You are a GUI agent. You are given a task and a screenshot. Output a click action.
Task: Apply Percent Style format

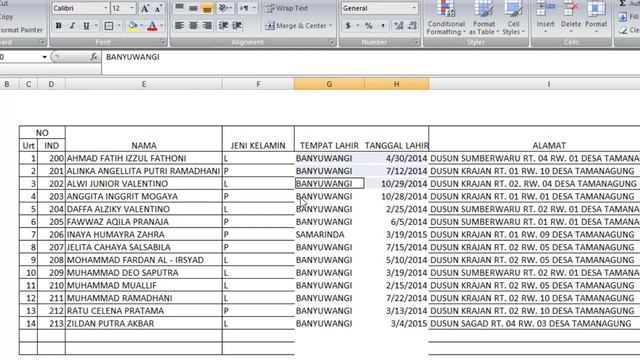point(369,26)
